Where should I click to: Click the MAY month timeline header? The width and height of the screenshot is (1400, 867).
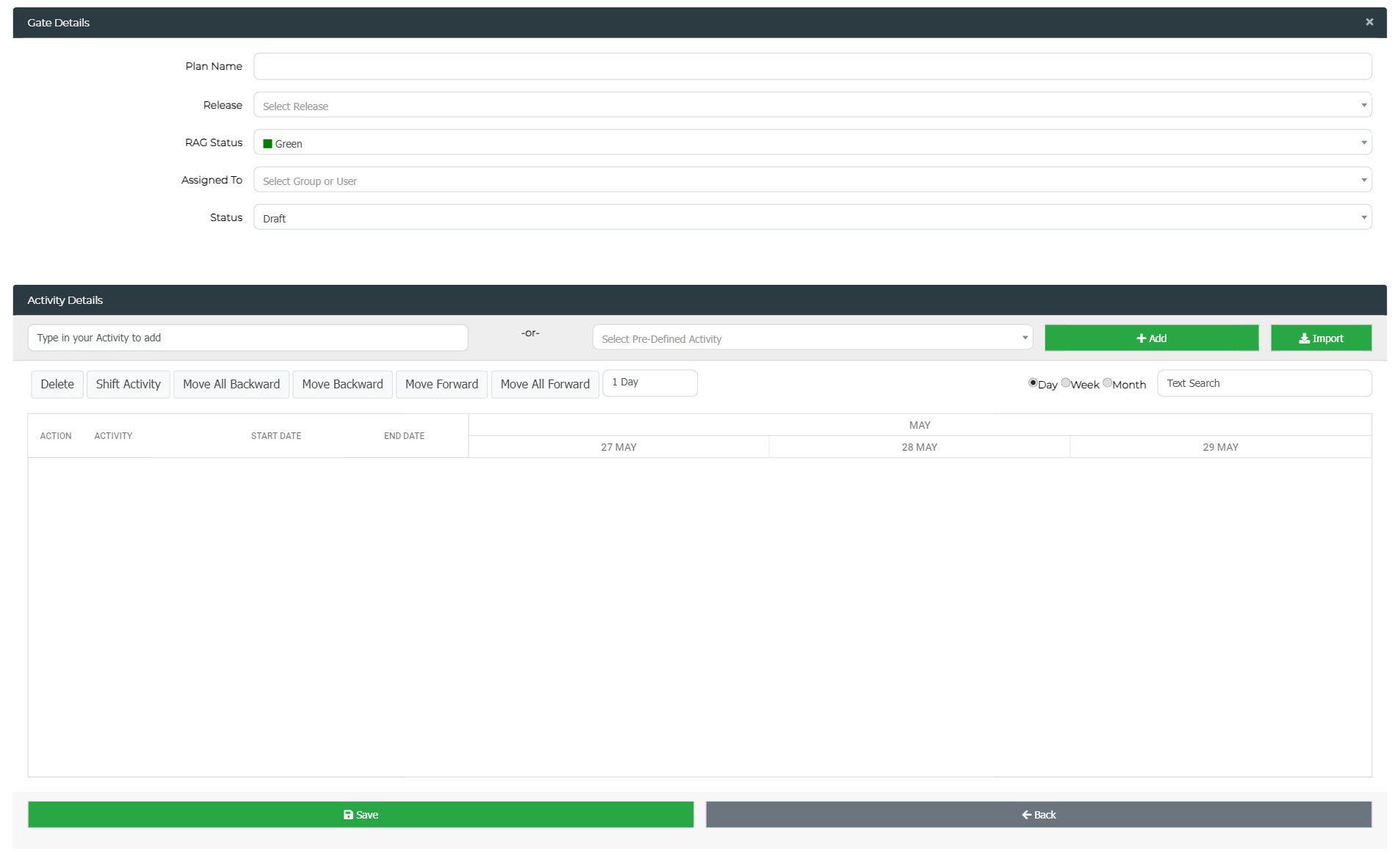[x=920, y=425]
